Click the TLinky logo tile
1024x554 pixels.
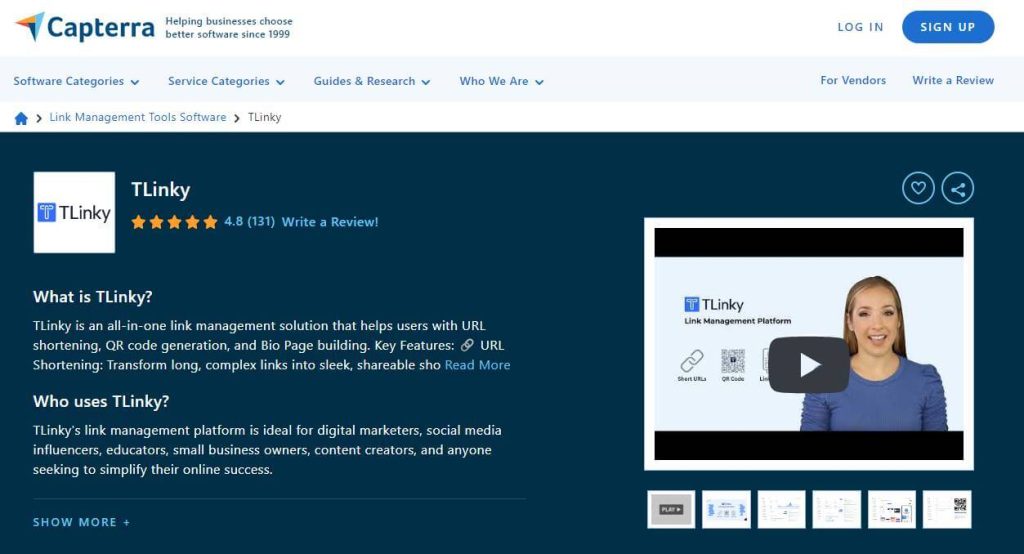coord(74,212)
